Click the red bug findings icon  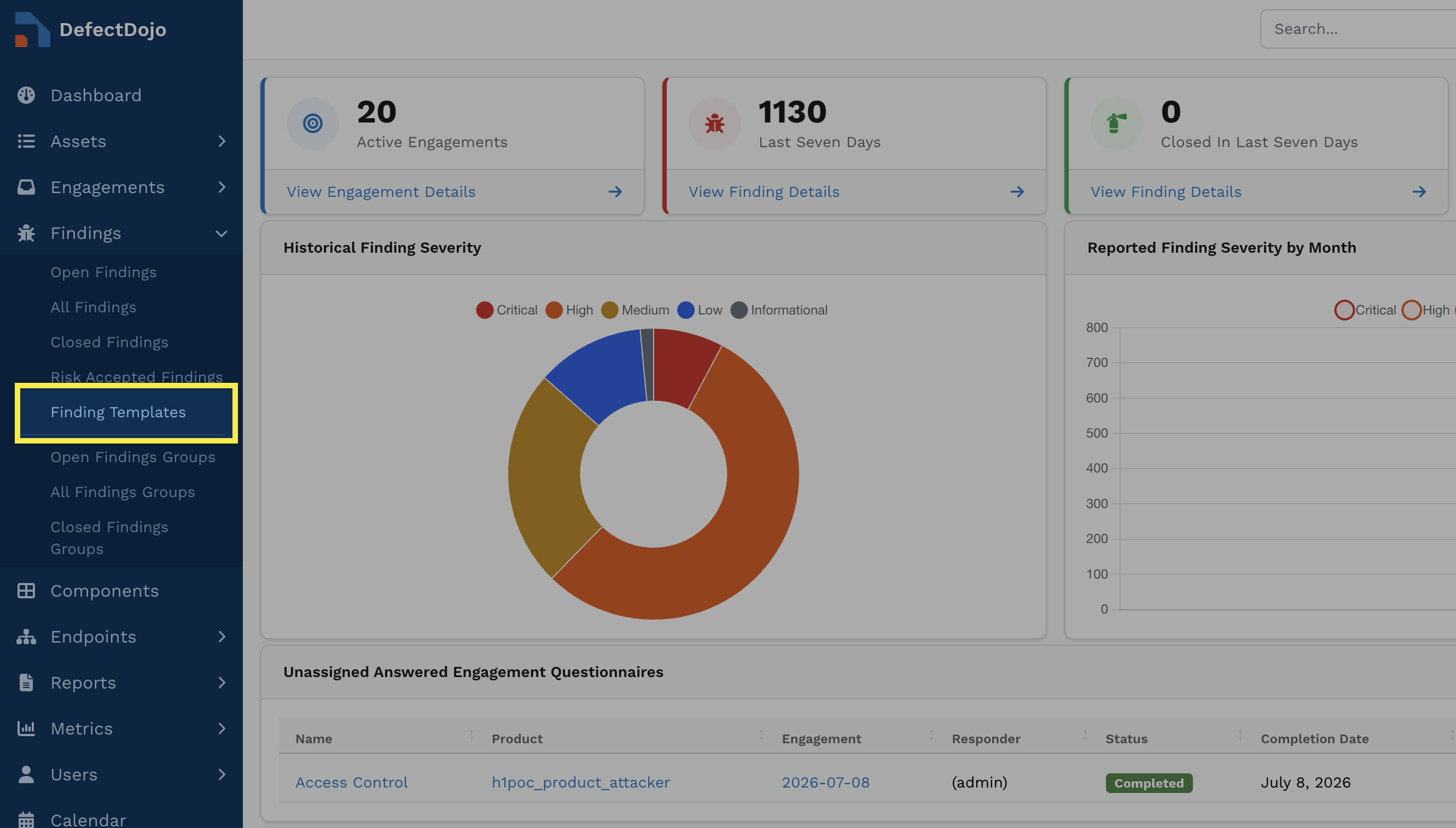(x=715, y=124)
